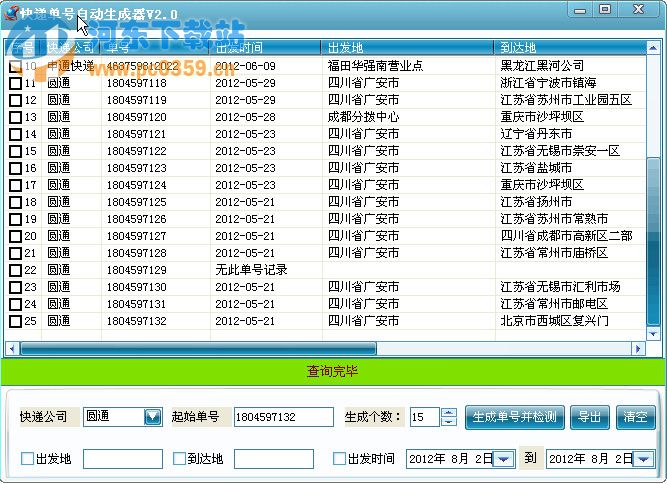
Task: Select the 成都分拨中心 cell
Action: pos(363,117)
